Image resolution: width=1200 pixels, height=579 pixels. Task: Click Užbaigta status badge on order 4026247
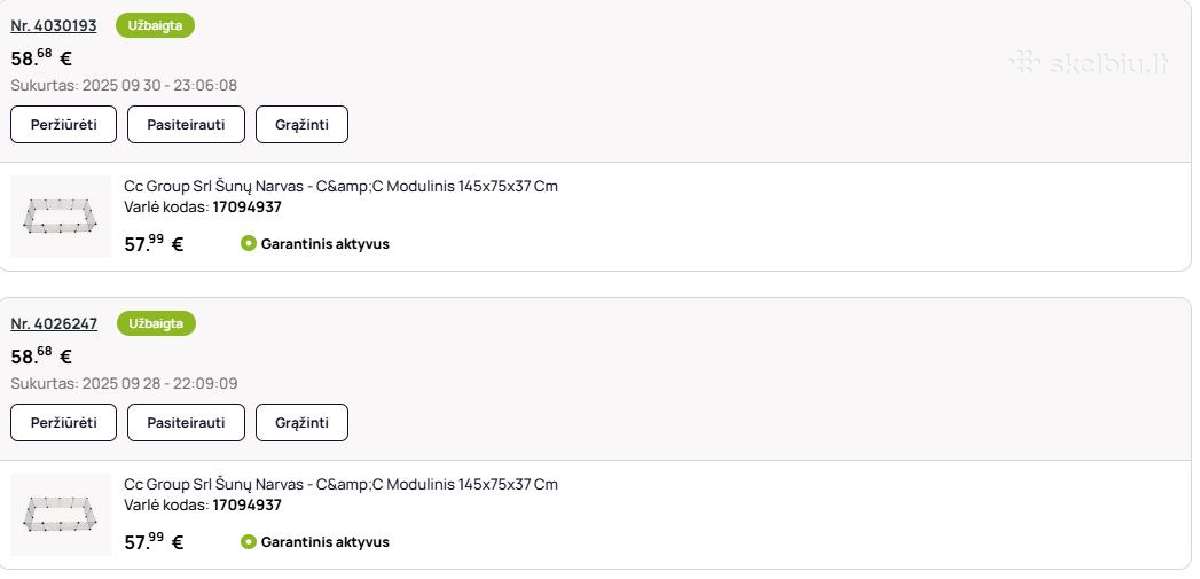(x=156, y=324)
